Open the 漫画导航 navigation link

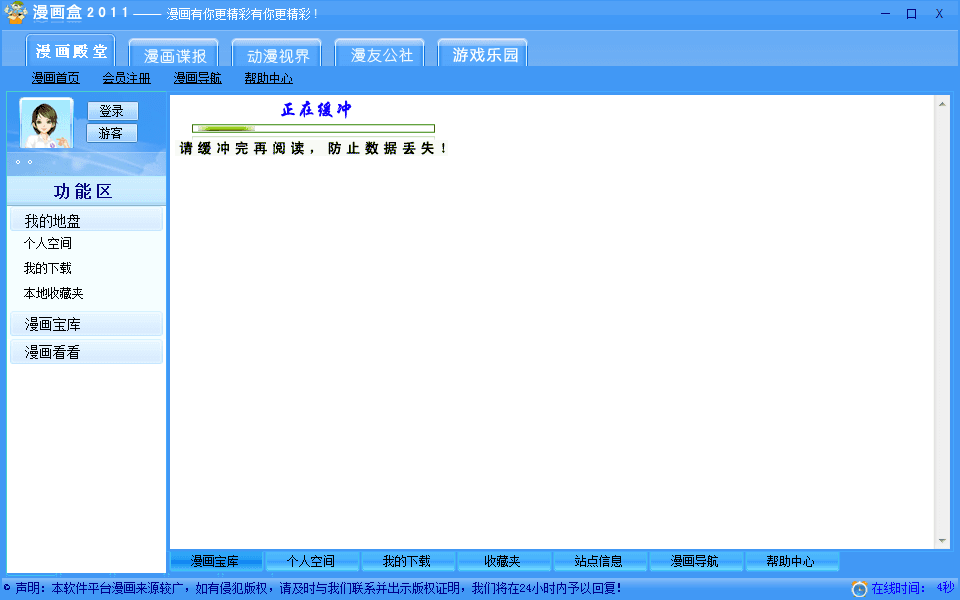[197, 78]
